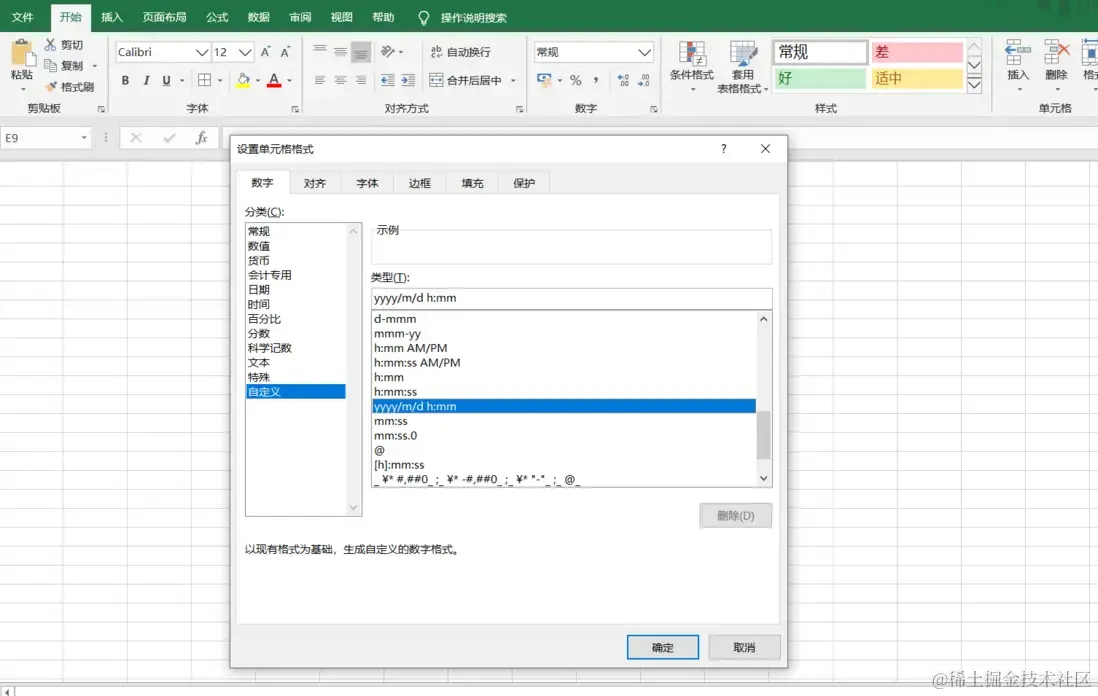Click the Cut scissors icon

(x=50, y=45)
